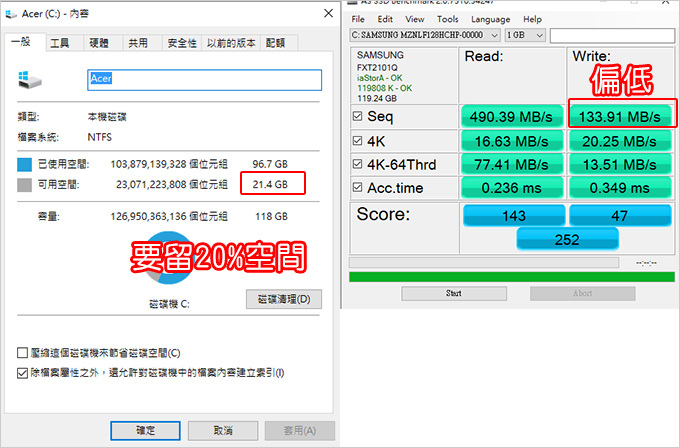Open the View menu in AS SSD Benchmark
Image resolution: width=680 pixels, height=448 pixels.
coord(415,19)
